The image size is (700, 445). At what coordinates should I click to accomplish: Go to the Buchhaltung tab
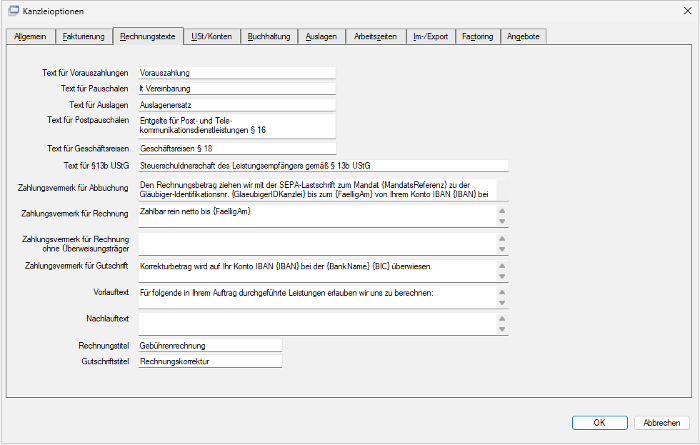coord(269,37)
